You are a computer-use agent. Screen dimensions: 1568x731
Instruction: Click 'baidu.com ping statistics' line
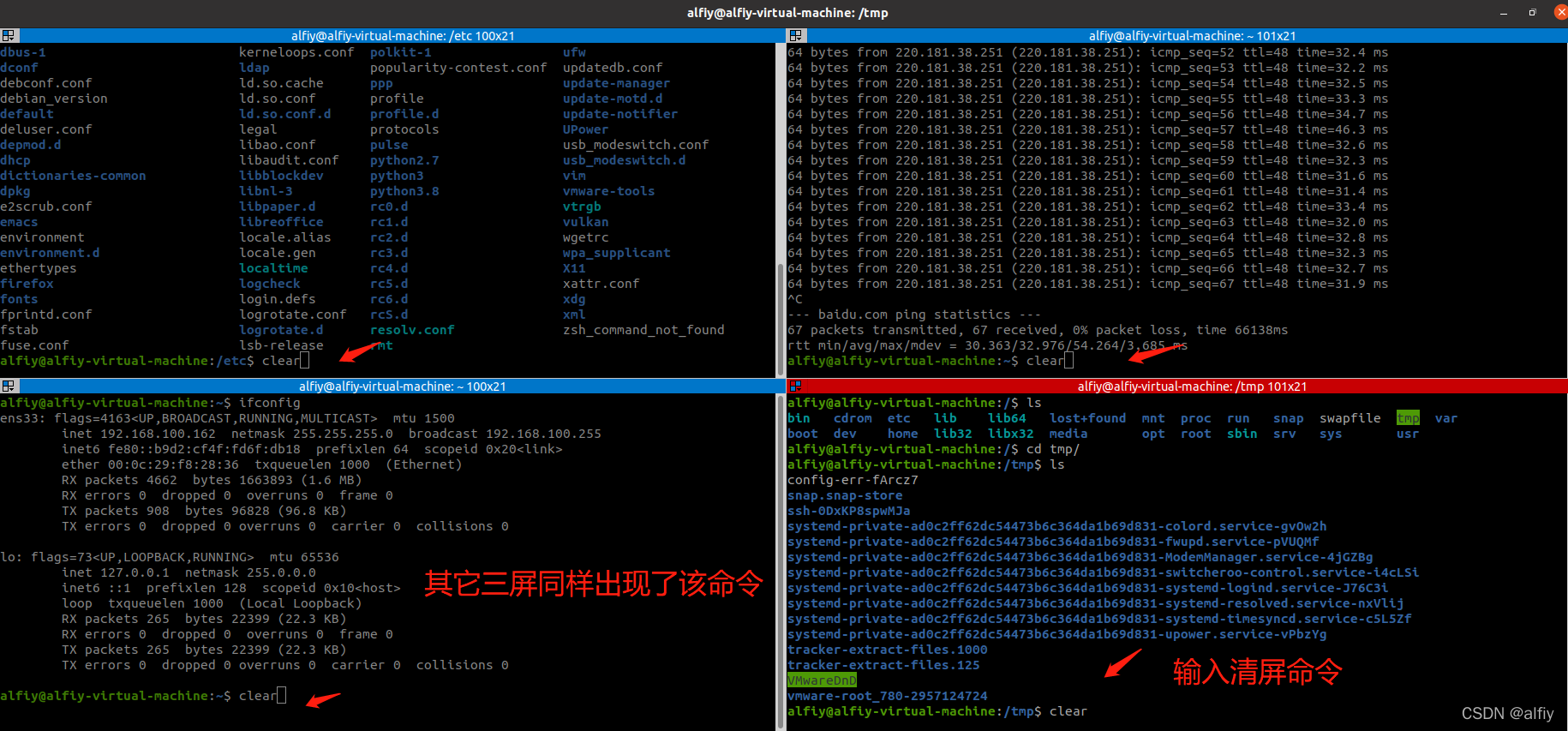pos(914,315)
